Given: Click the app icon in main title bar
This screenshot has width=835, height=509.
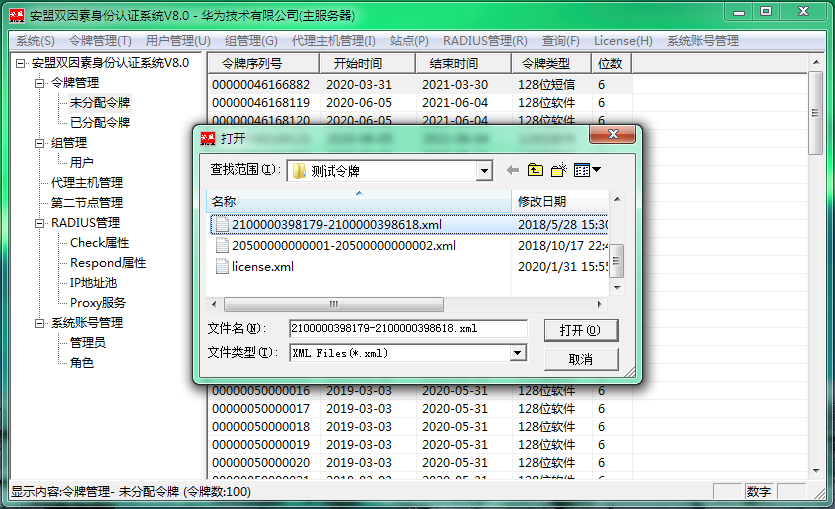Looking at the screenshot, I should pos(17,15).
